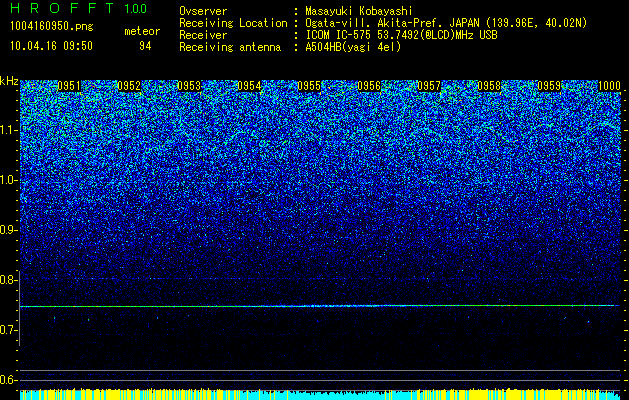Click the Receiver field label
The height and width of the screenshot is (400, 629).
tap(203, 35)
